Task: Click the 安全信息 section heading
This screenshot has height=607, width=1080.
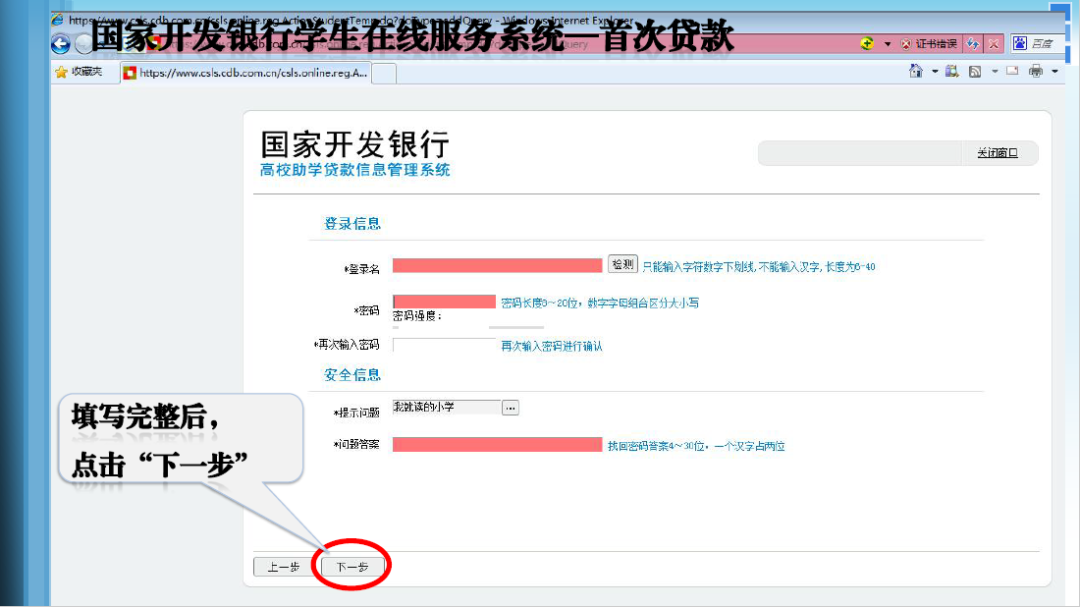Action: (352, 375)
